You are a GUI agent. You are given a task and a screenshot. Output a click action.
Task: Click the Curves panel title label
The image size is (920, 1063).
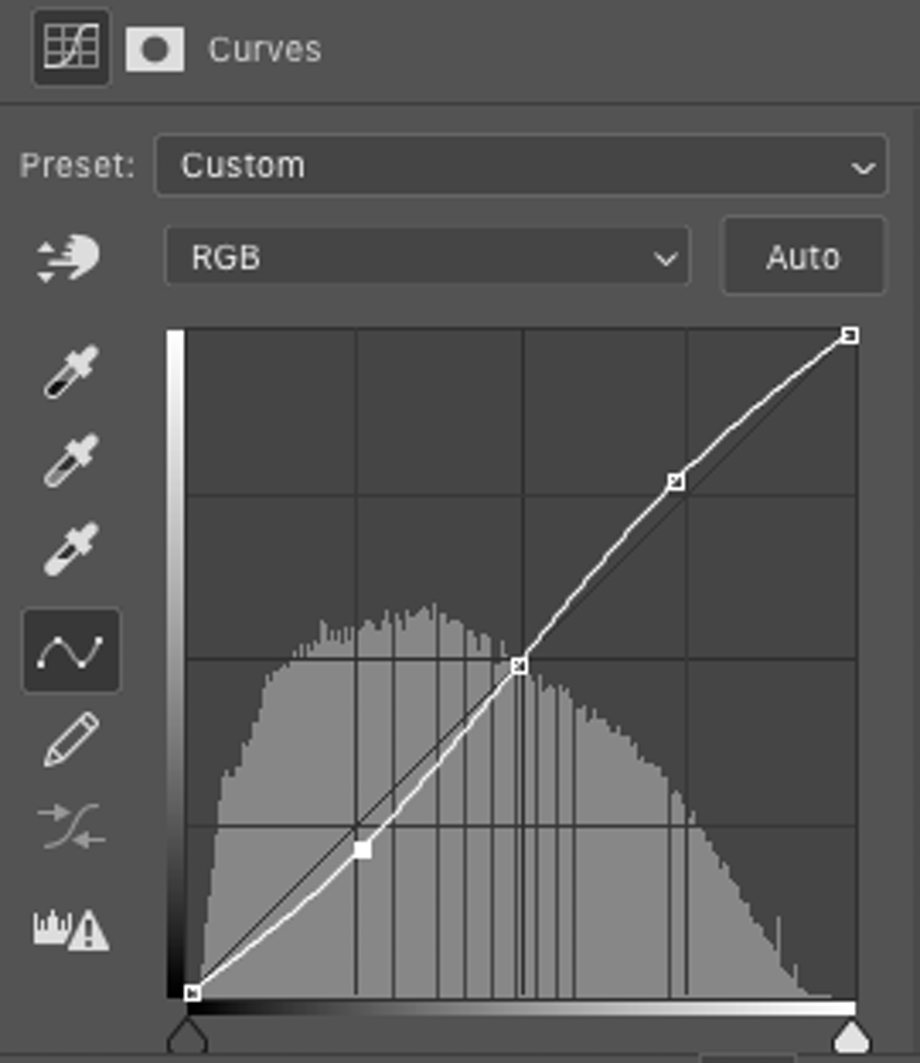[x=265, y=50]
